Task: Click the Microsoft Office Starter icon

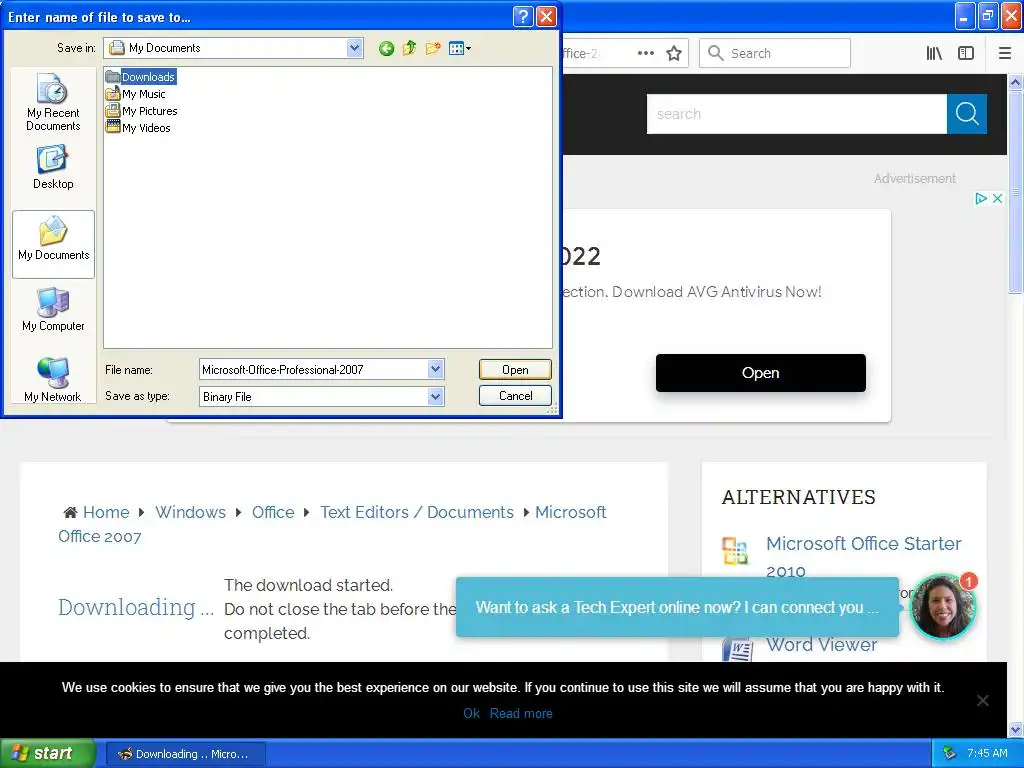Action: [x=735, y=551]
